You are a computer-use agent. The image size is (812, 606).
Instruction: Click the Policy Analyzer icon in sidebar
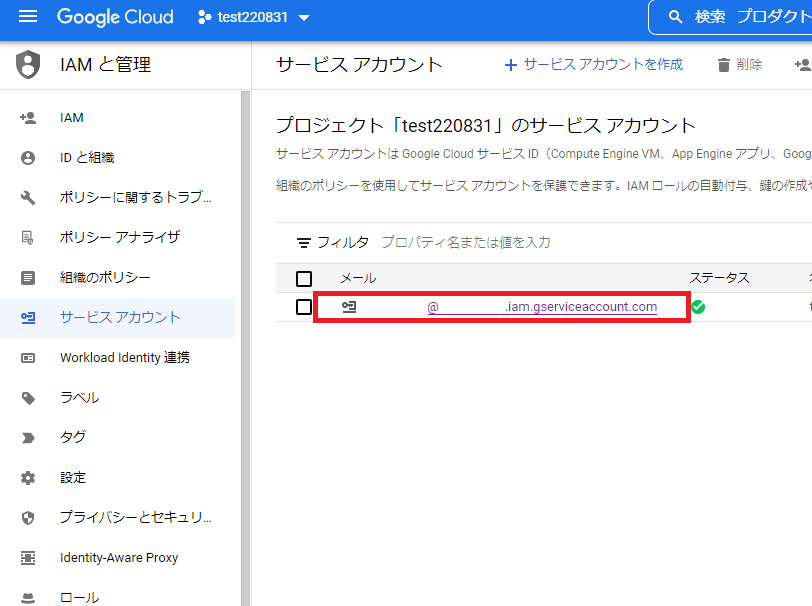click(28, 237)
